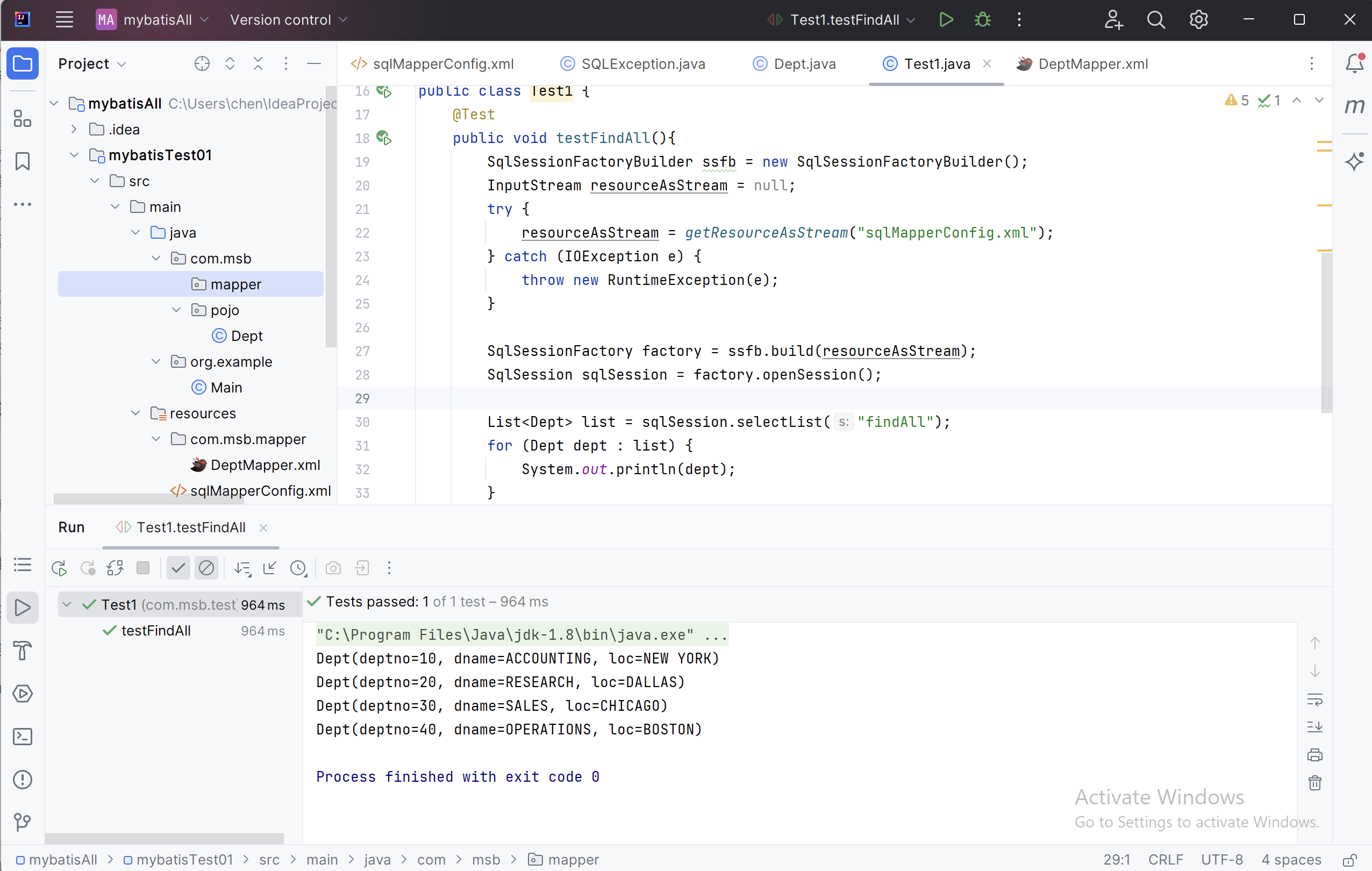The height and width of the screenshot is (871, 1372).
Task: Click the Clear All trash icon
Action: point(1314,783)
